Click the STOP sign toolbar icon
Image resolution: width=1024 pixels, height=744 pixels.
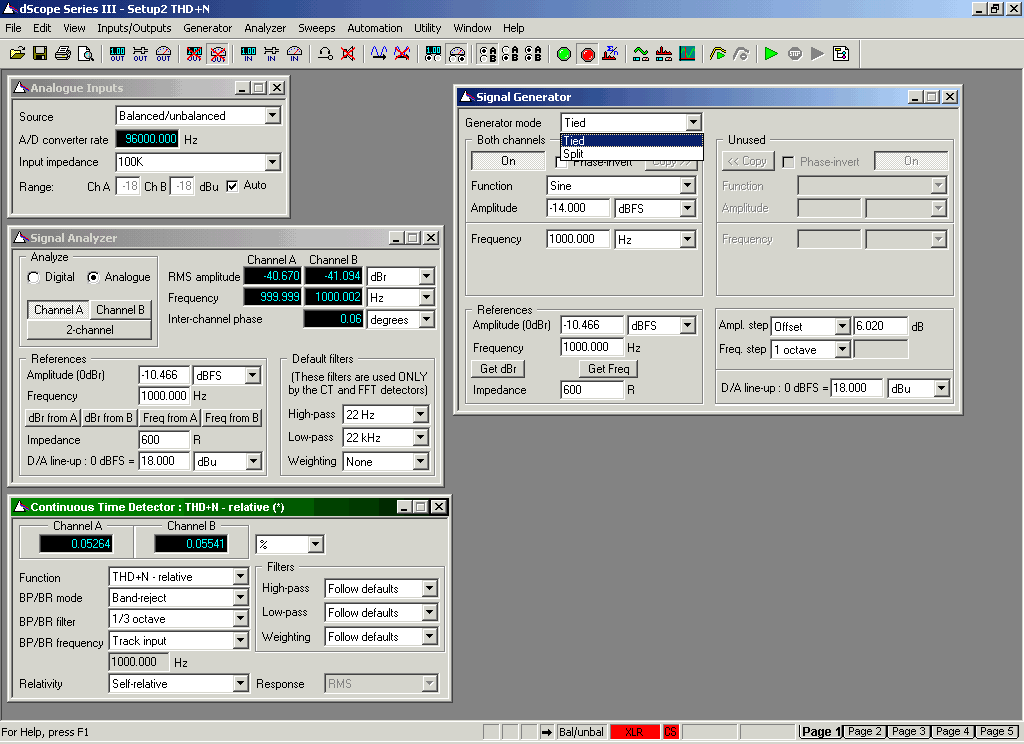click(x=795, y=54)
